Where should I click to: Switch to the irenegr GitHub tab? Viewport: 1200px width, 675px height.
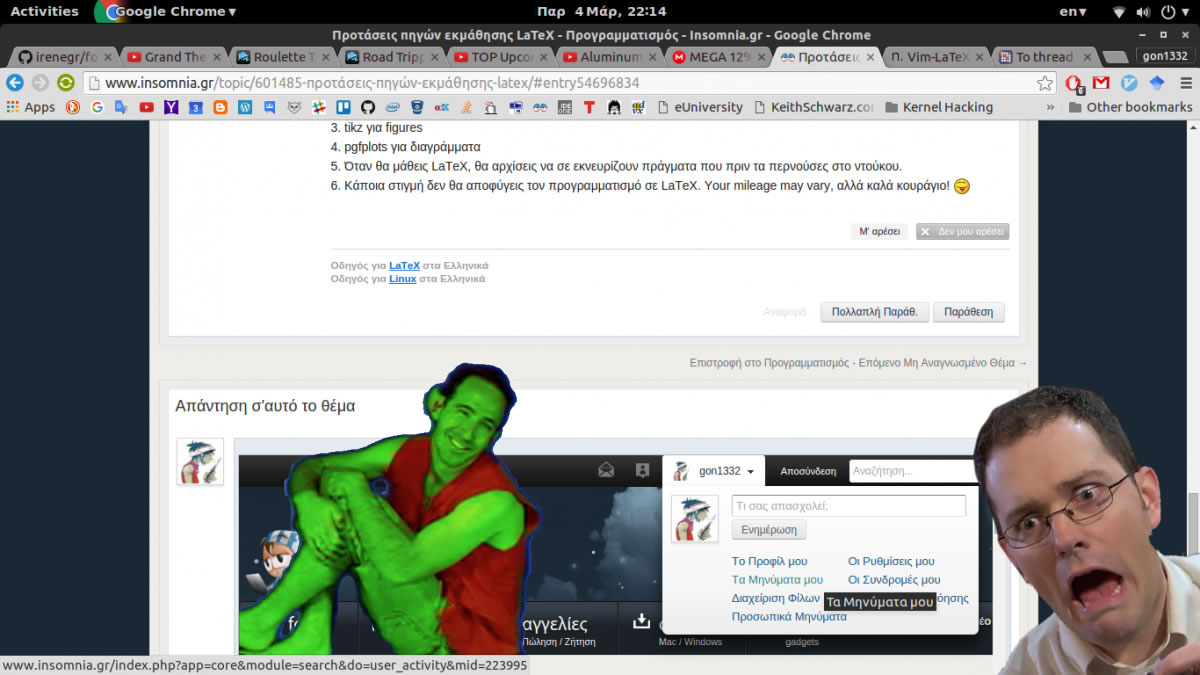point(66,57)
